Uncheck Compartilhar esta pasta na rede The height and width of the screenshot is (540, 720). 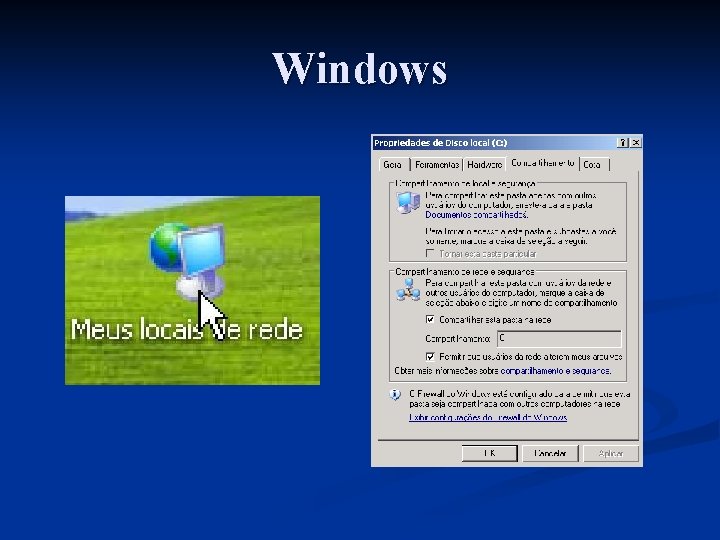[430, 320]
